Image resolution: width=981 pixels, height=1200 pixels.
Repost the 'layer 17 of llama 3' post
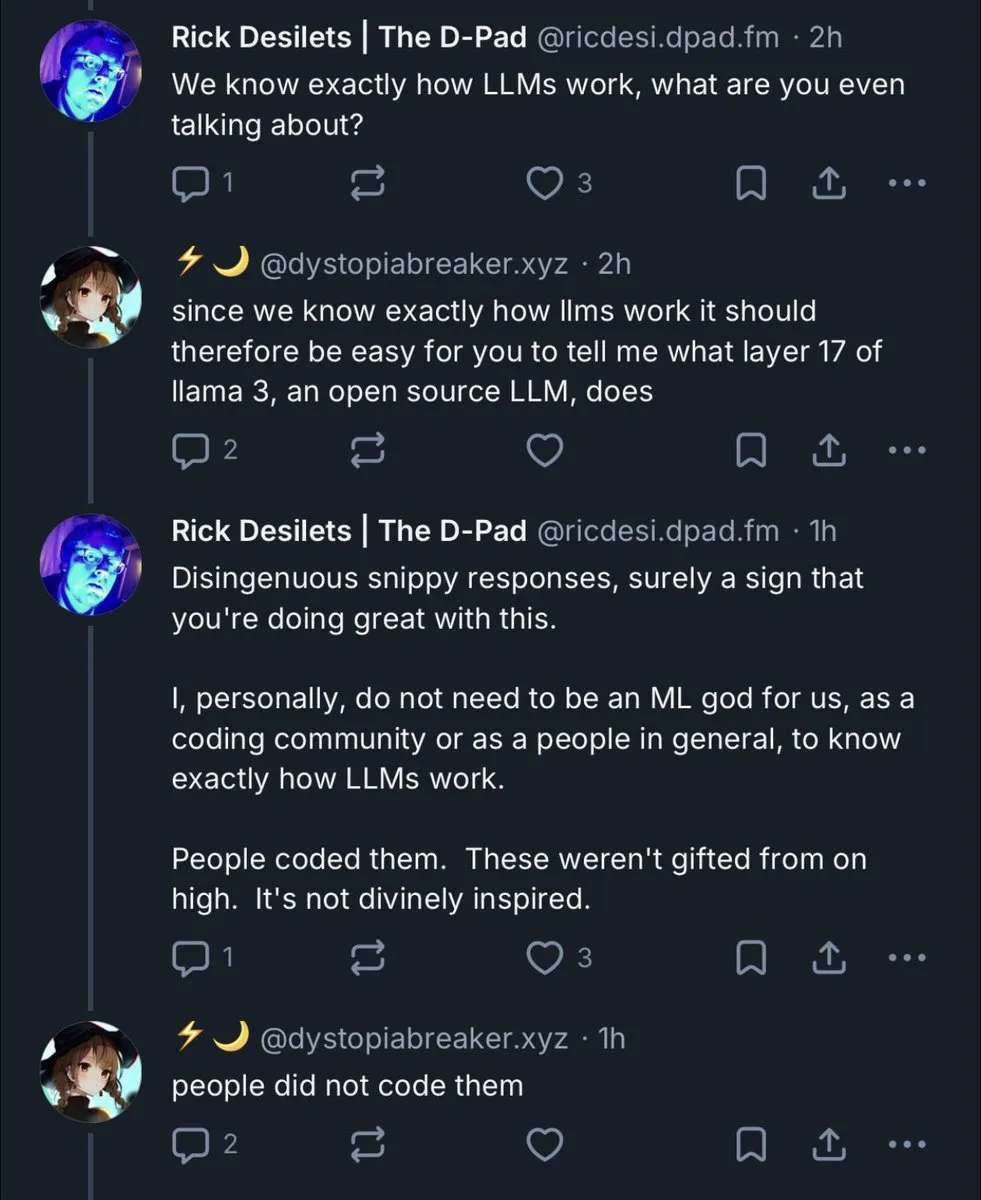(366, 451)
